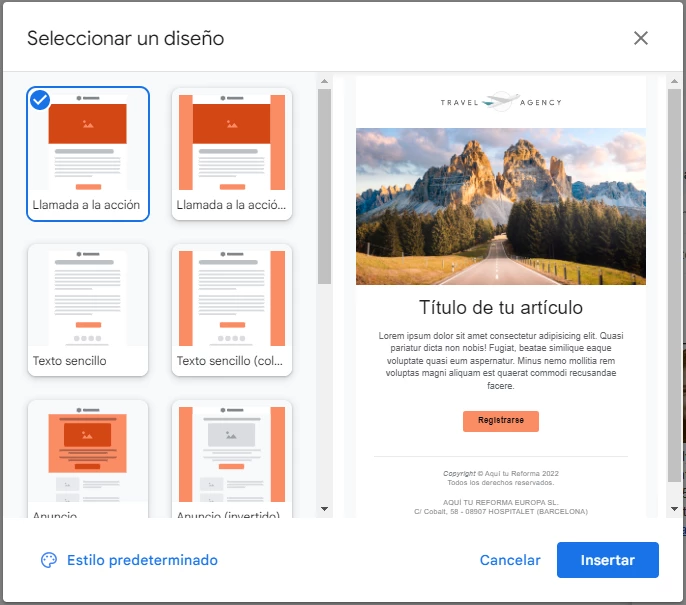Screen dimensions: 686x605
Task: Click the Travel Agency logo in preview
Action: point(501,102)
